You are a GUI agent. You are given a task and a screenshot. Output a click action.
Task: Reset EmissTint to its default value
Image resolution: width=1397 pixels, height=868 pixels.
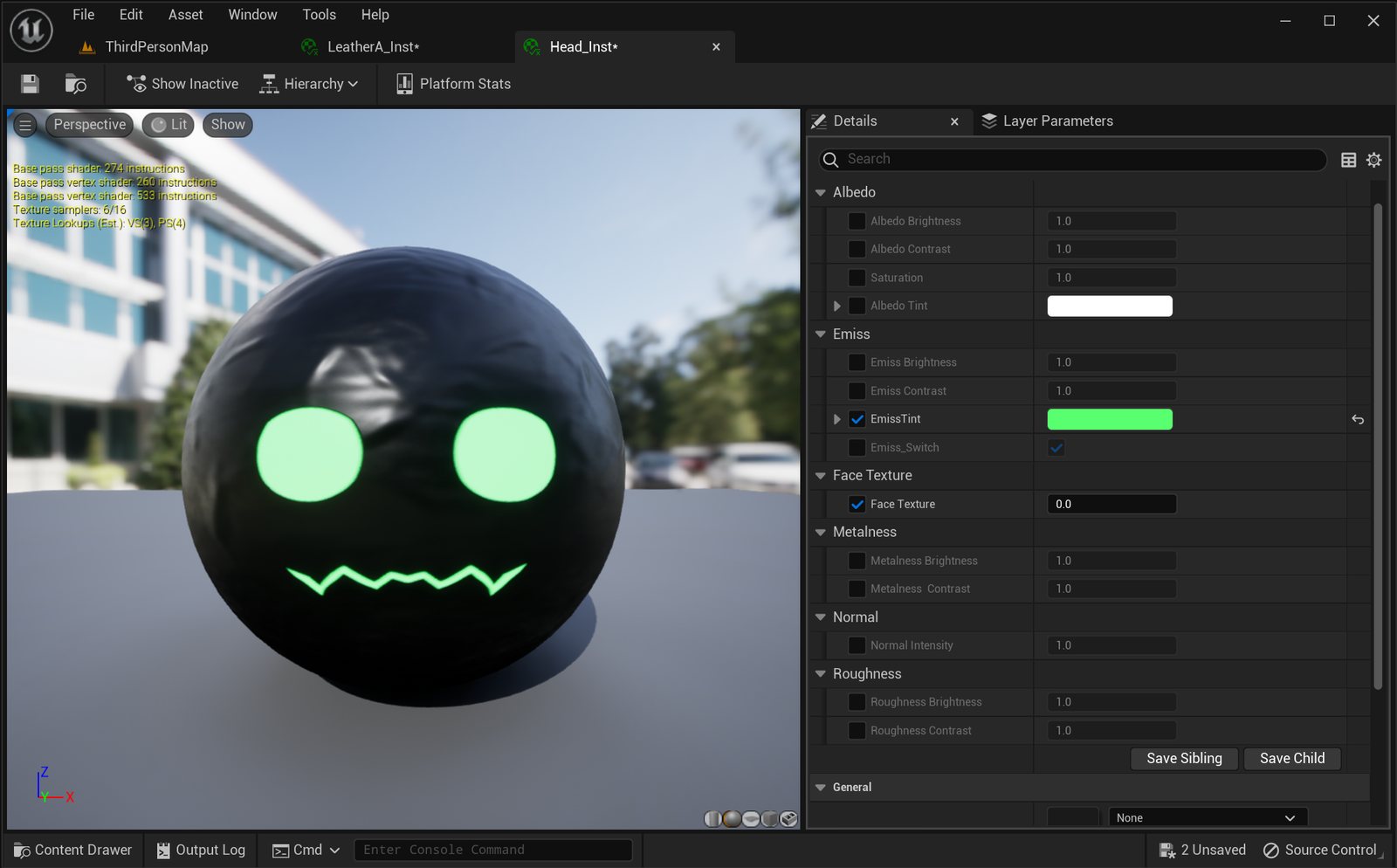click(x=1358, y=420)
